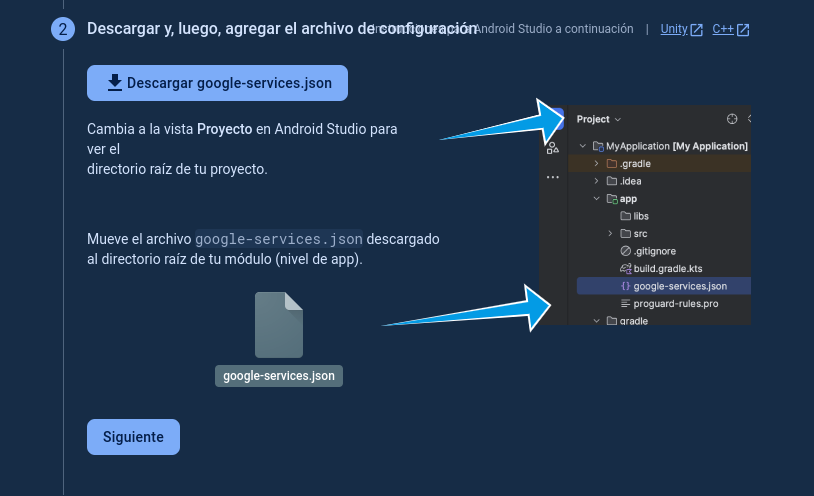814x496 pixels.
Task: Click the google-services.json label under file icon
Action: 279,376
